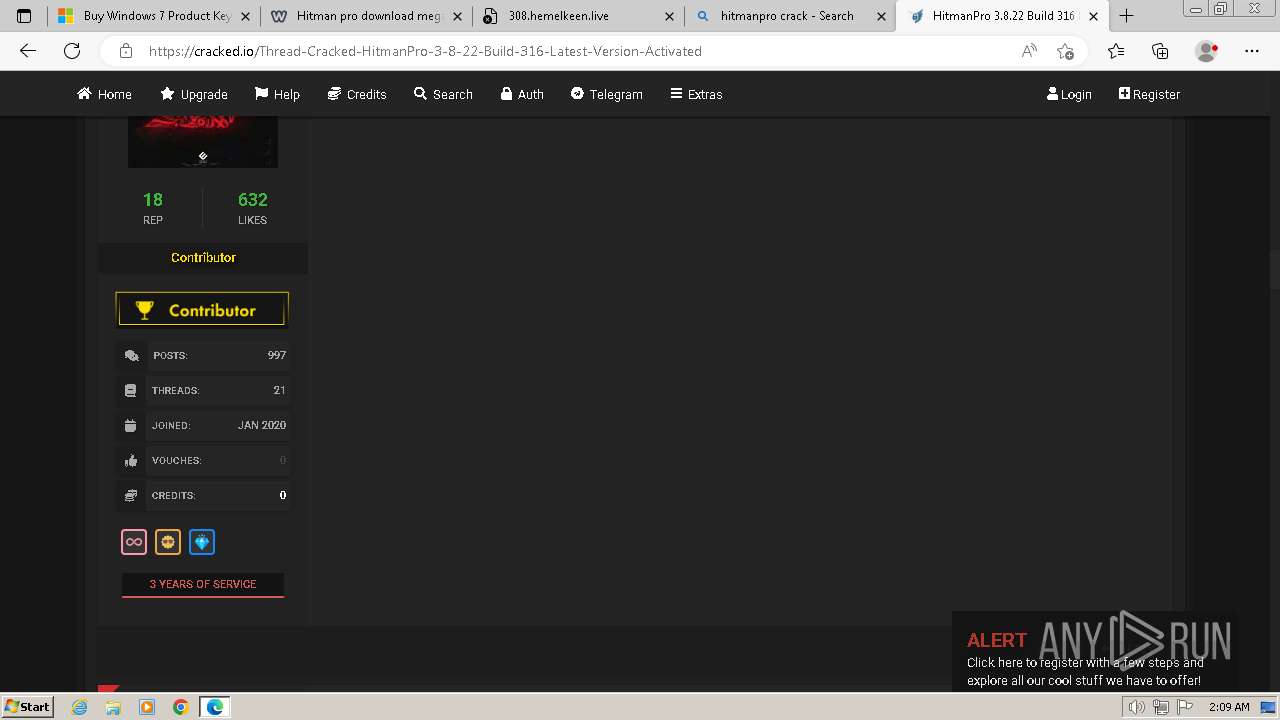1280x720 pixels.
Task: Click the VOUCHES stat row
Action: 203,460
